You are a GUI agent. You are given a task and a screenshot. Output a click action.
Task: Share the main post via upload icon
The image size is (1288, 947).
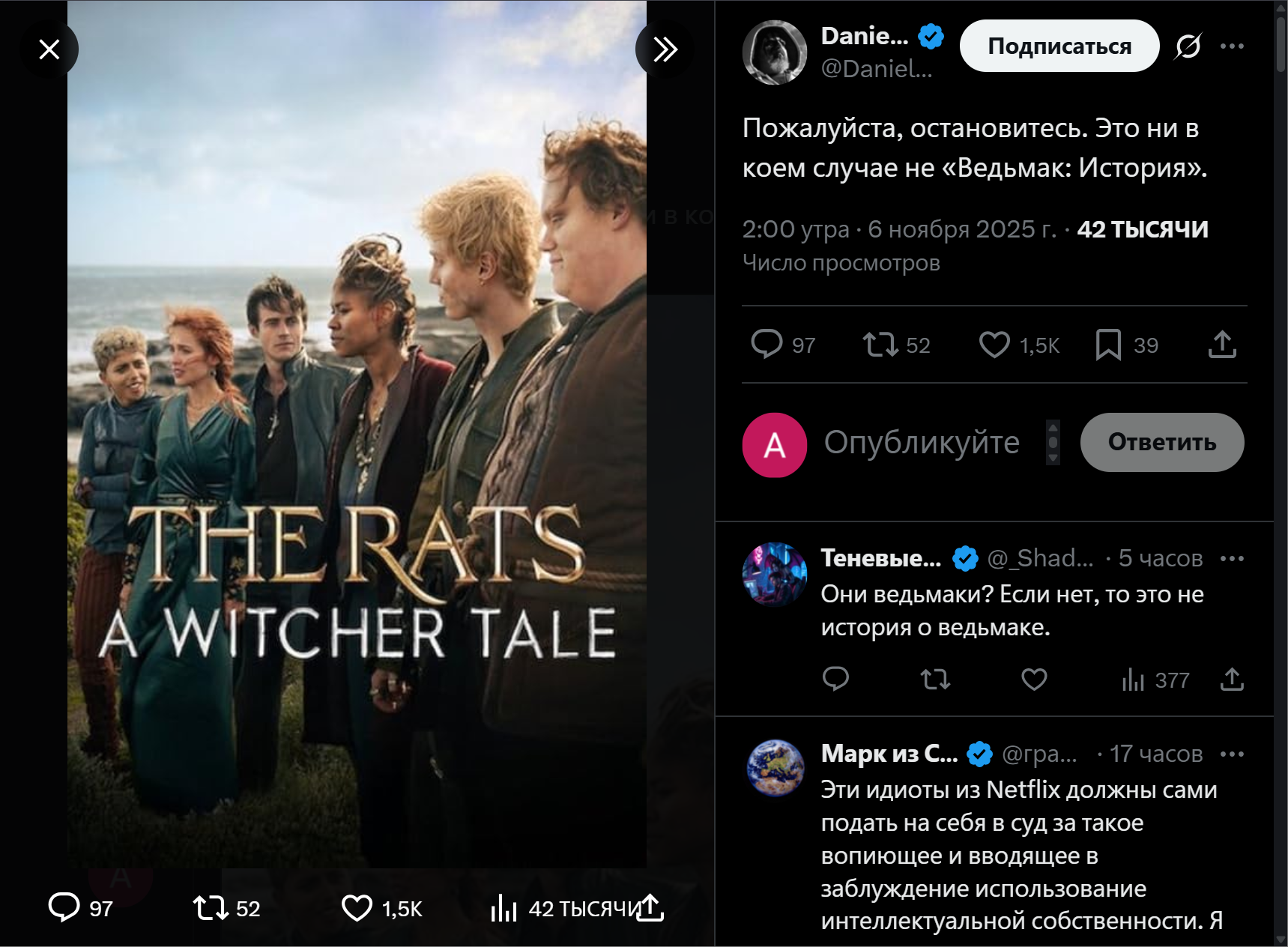pos(1222,345)
